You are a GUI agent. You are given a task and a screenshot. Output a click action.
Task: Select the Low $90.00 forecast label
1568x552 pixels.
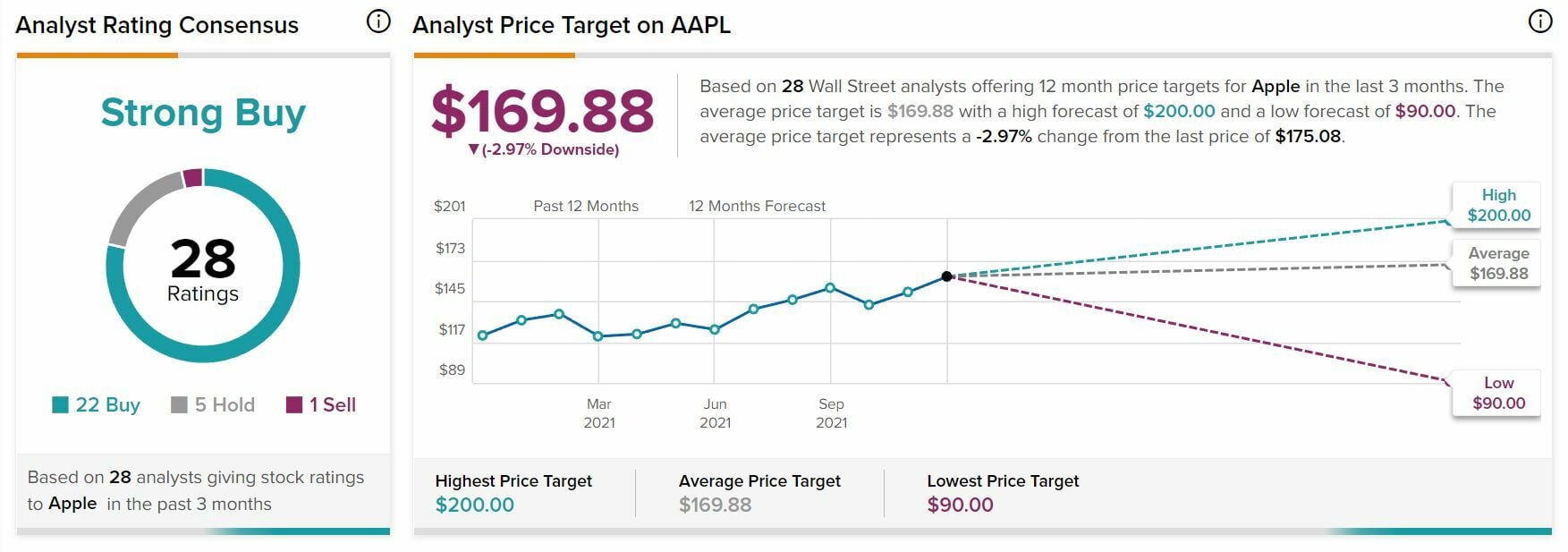[x=1498, y=394]
